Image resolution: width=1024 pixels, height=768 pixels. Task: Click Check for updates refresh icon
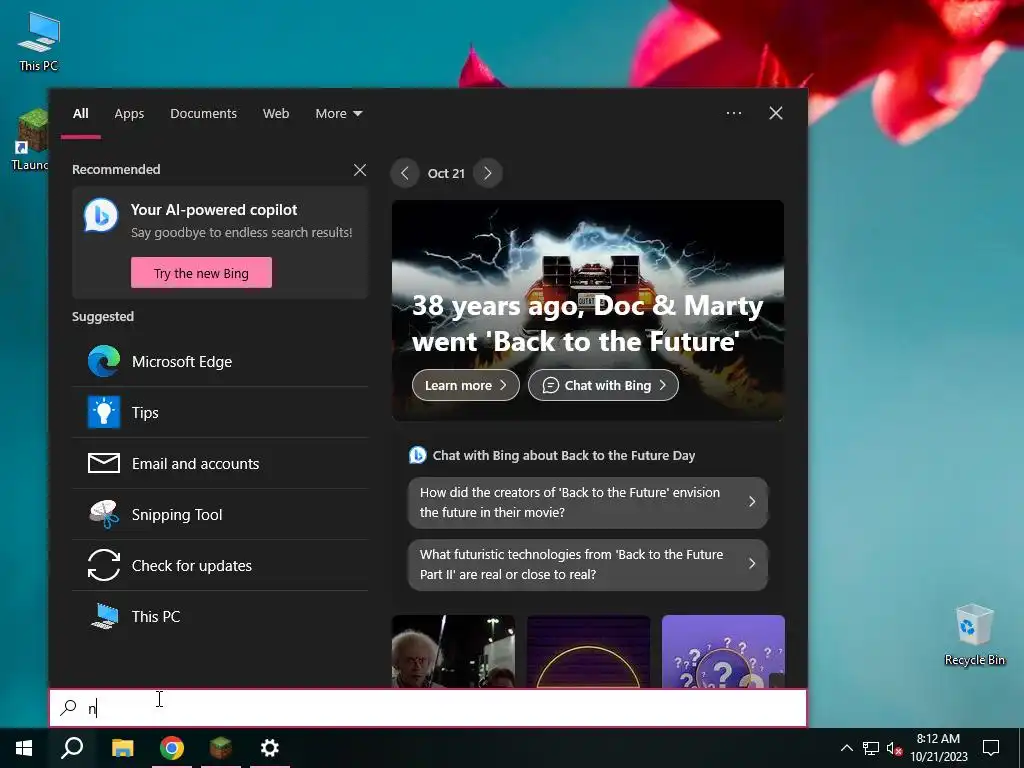(x=104, y=565)
